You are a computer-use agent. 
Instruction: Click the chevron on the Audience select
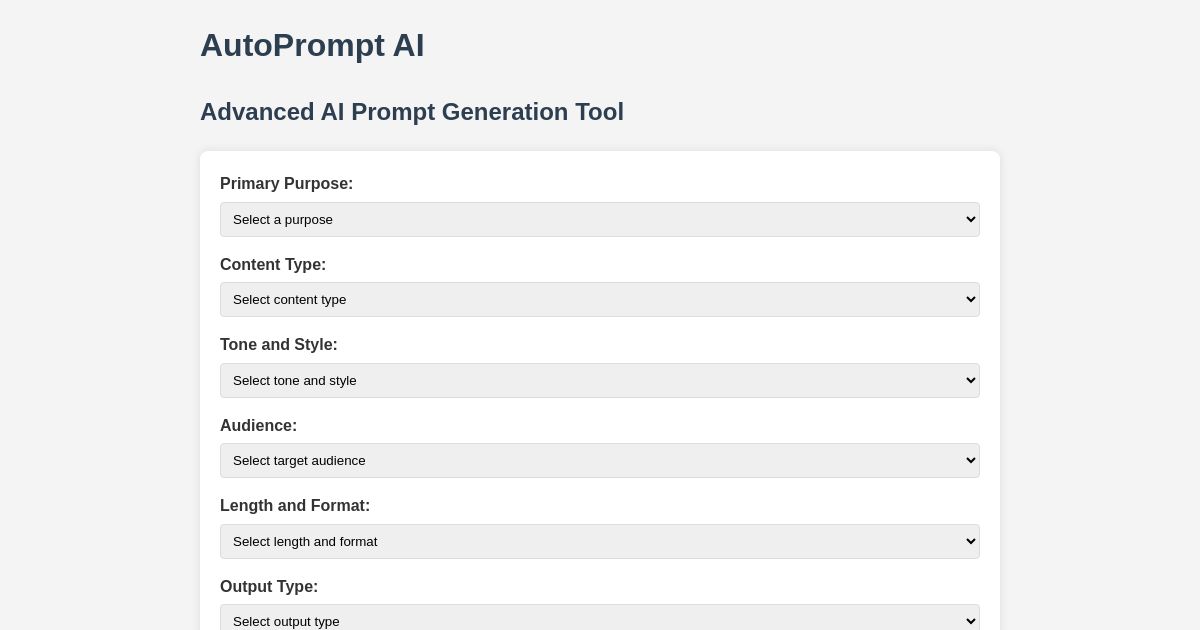(x=966, y=460)
